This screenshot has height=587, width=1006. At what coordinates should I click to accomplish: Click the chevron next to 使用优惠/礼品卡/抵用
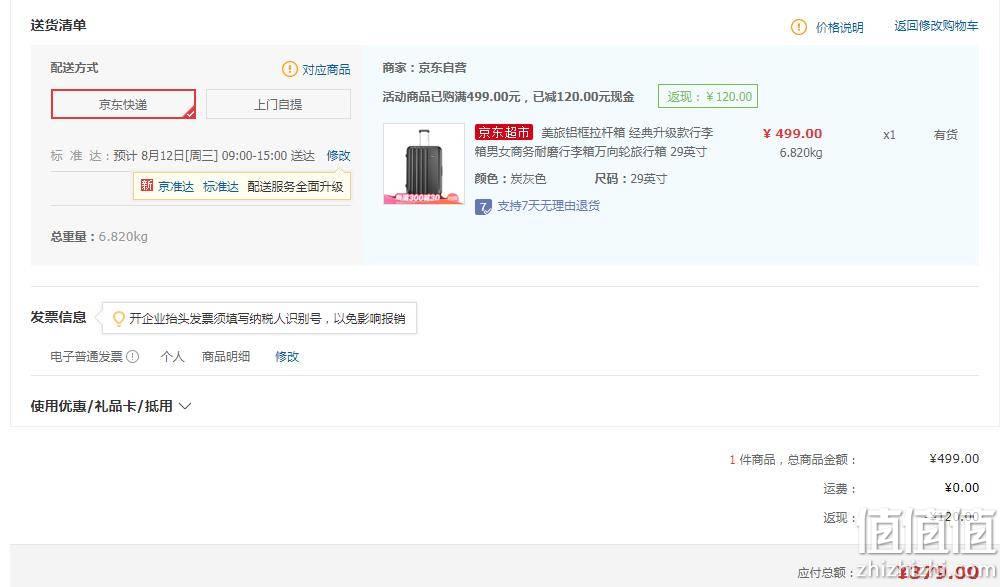click(185, 406)
